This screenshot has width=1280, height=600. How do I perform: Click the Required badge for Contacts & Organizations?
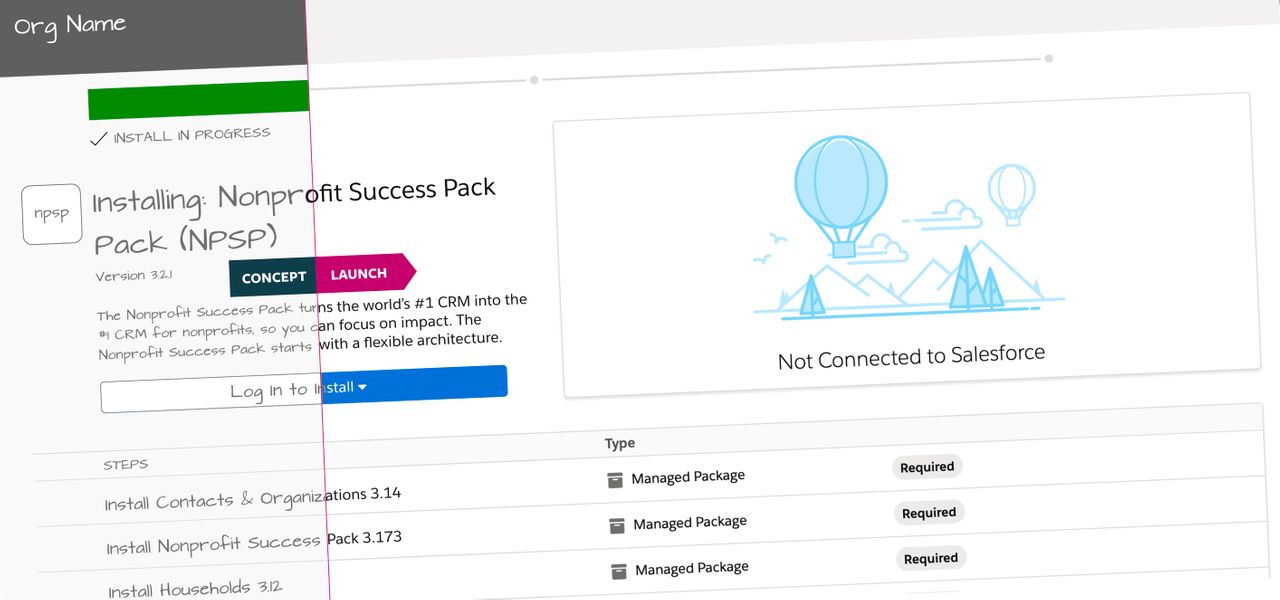927,467
